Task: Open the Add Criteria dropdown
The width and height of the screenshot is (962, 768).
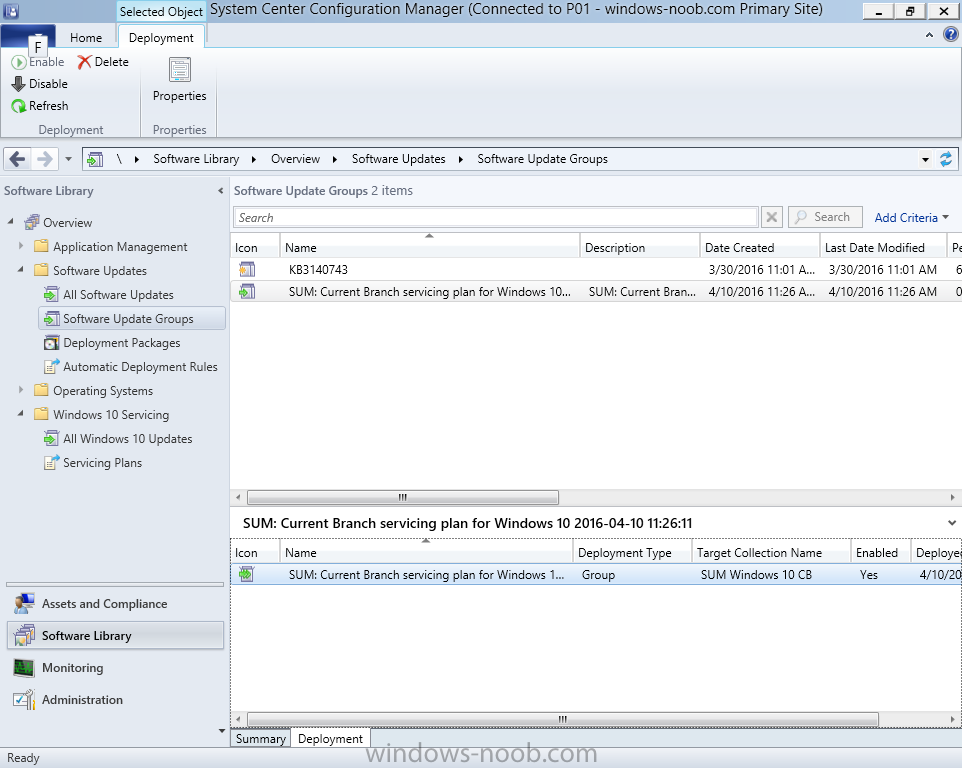Action: 912,218
